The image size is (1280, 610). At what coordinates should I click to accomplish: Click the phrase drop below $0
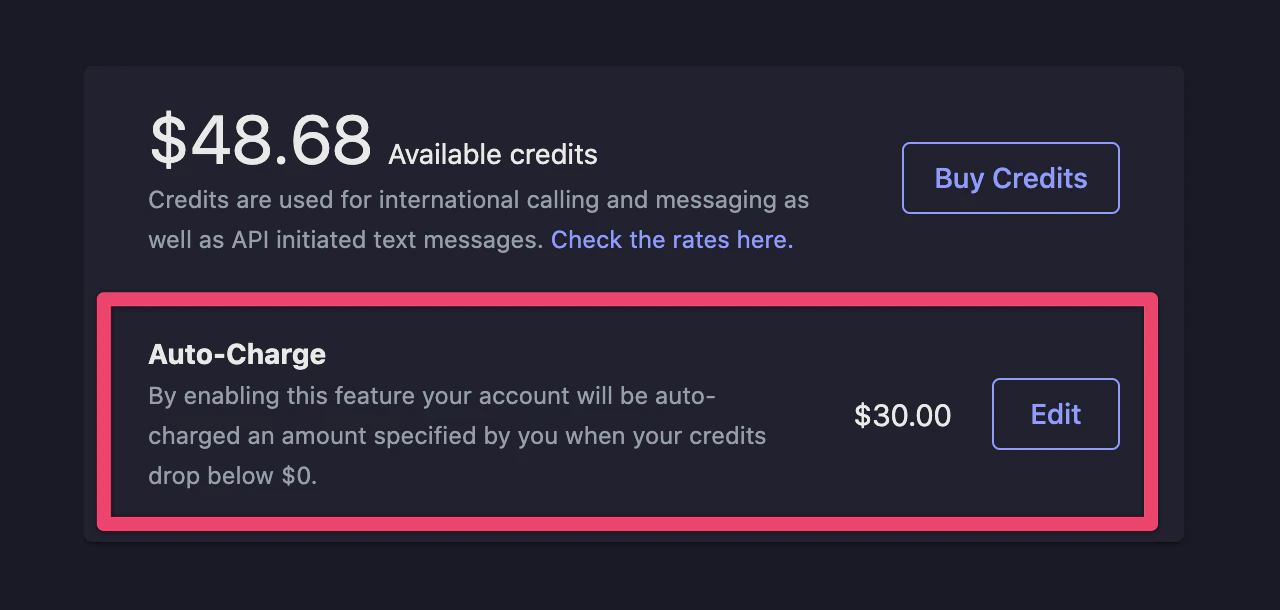coord(232,476)
